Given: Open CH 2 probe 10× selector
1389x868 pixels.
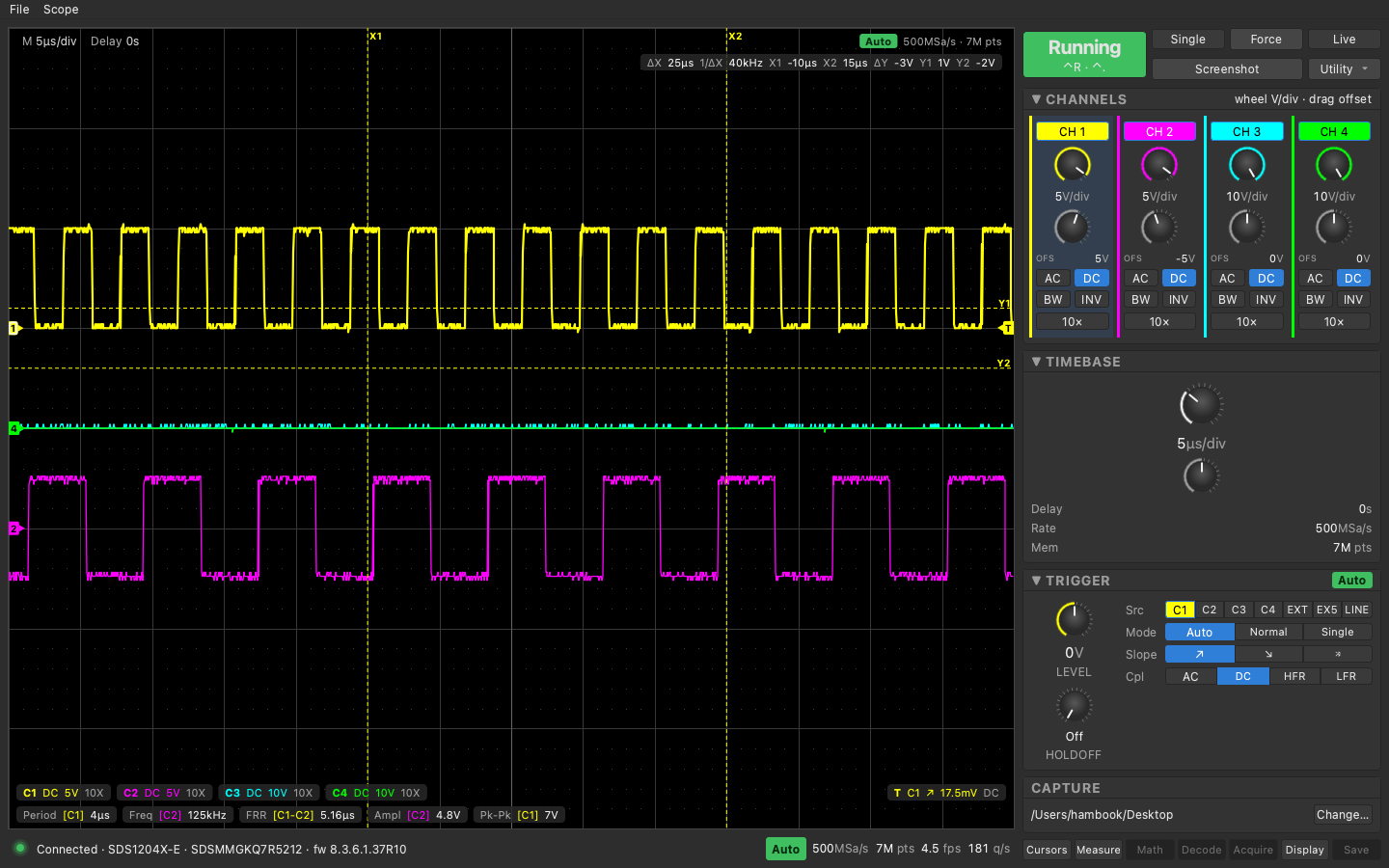Looking at the screenshot, I should pos(1159,322).
